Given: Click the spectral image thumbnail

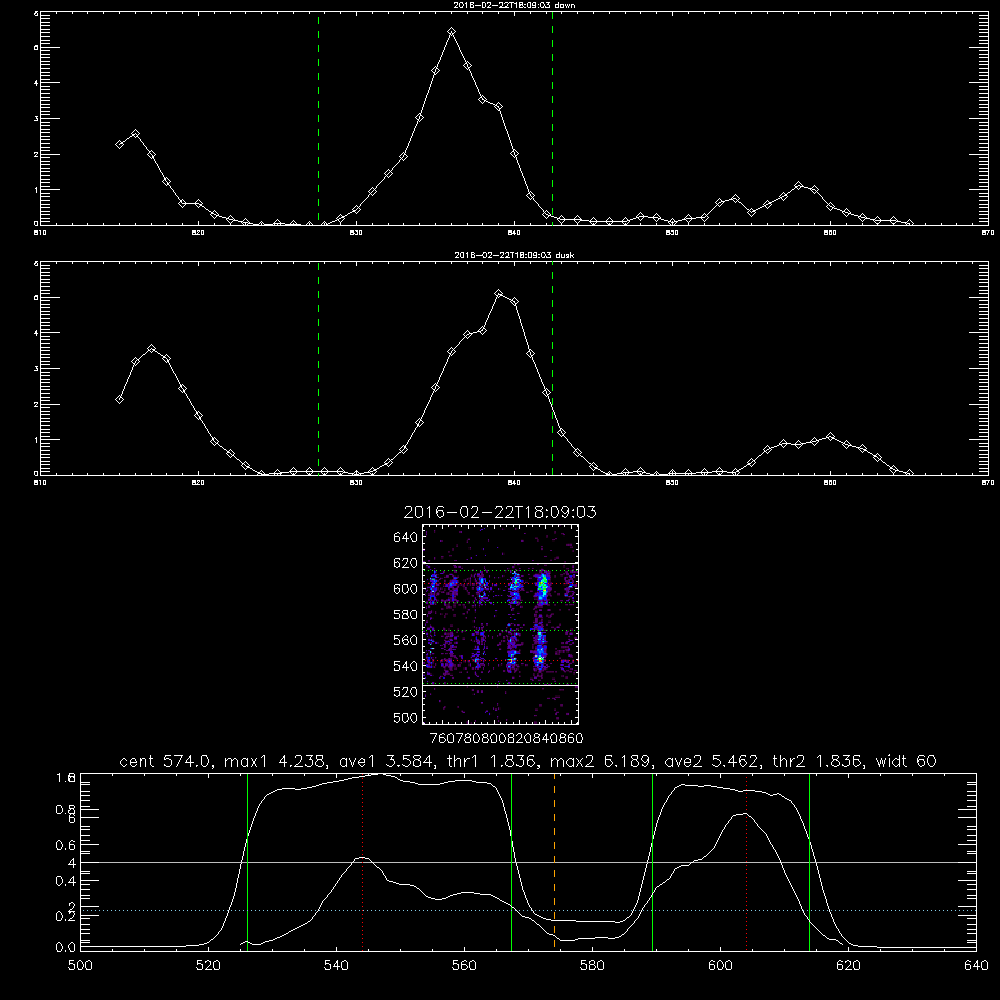Looking at the screenshot, I should (x=501, y=624).
